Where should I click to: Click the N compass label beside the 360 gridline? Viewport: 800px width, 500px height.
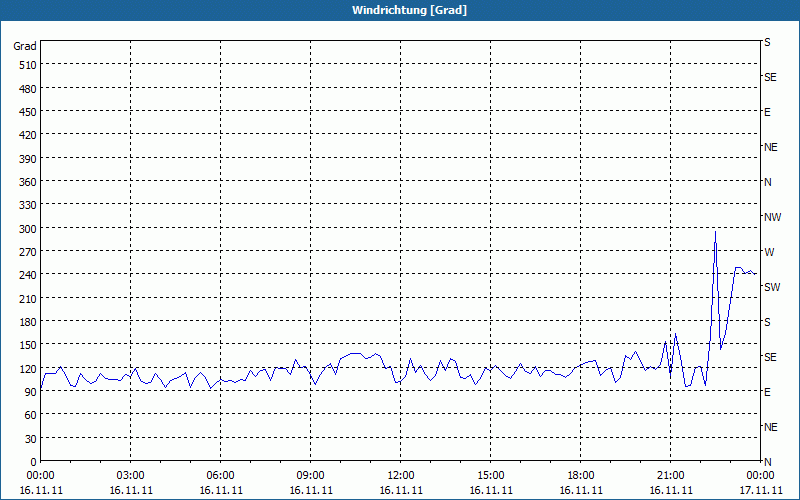(x=768, y=182)
